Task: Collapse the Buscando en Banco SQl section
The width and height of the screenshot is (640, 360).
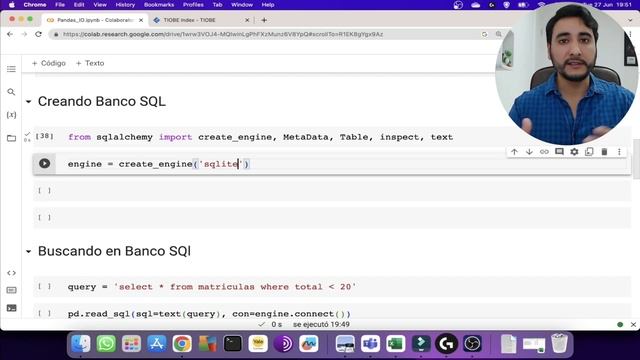Action: [28, 251]
